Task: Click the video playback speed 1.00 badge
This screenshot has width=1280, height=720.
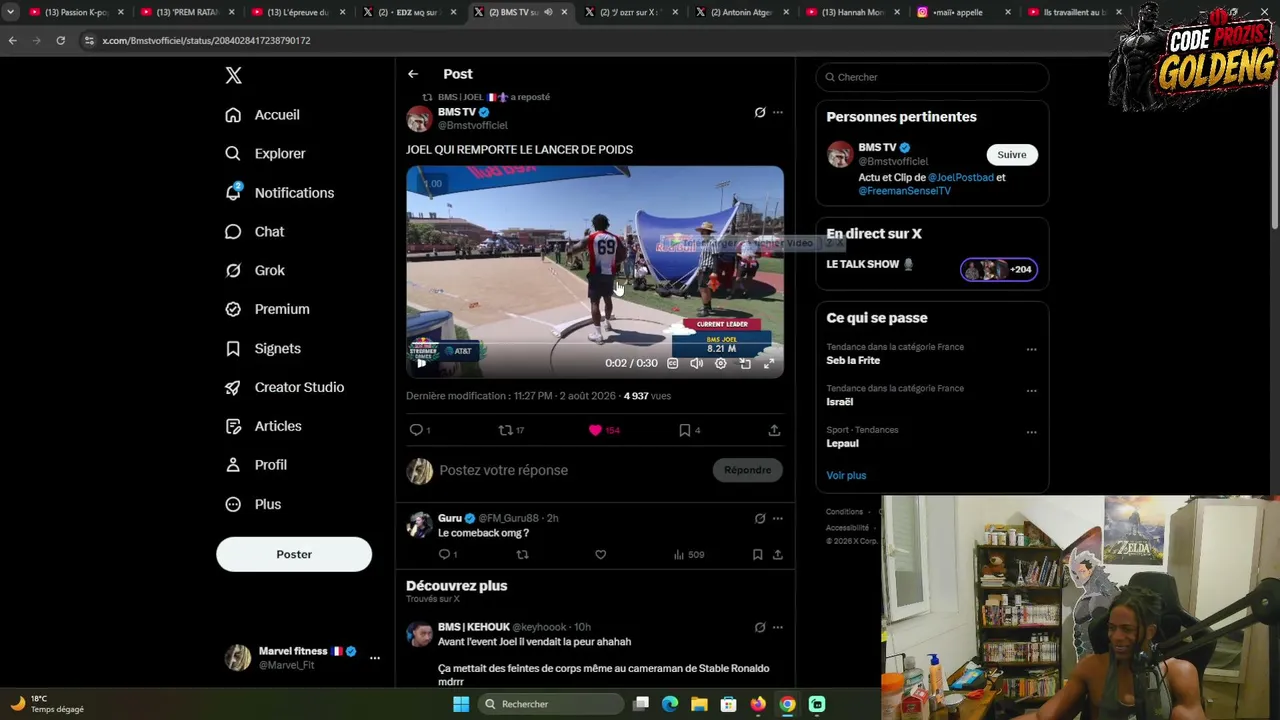Action: pos(432,184)
